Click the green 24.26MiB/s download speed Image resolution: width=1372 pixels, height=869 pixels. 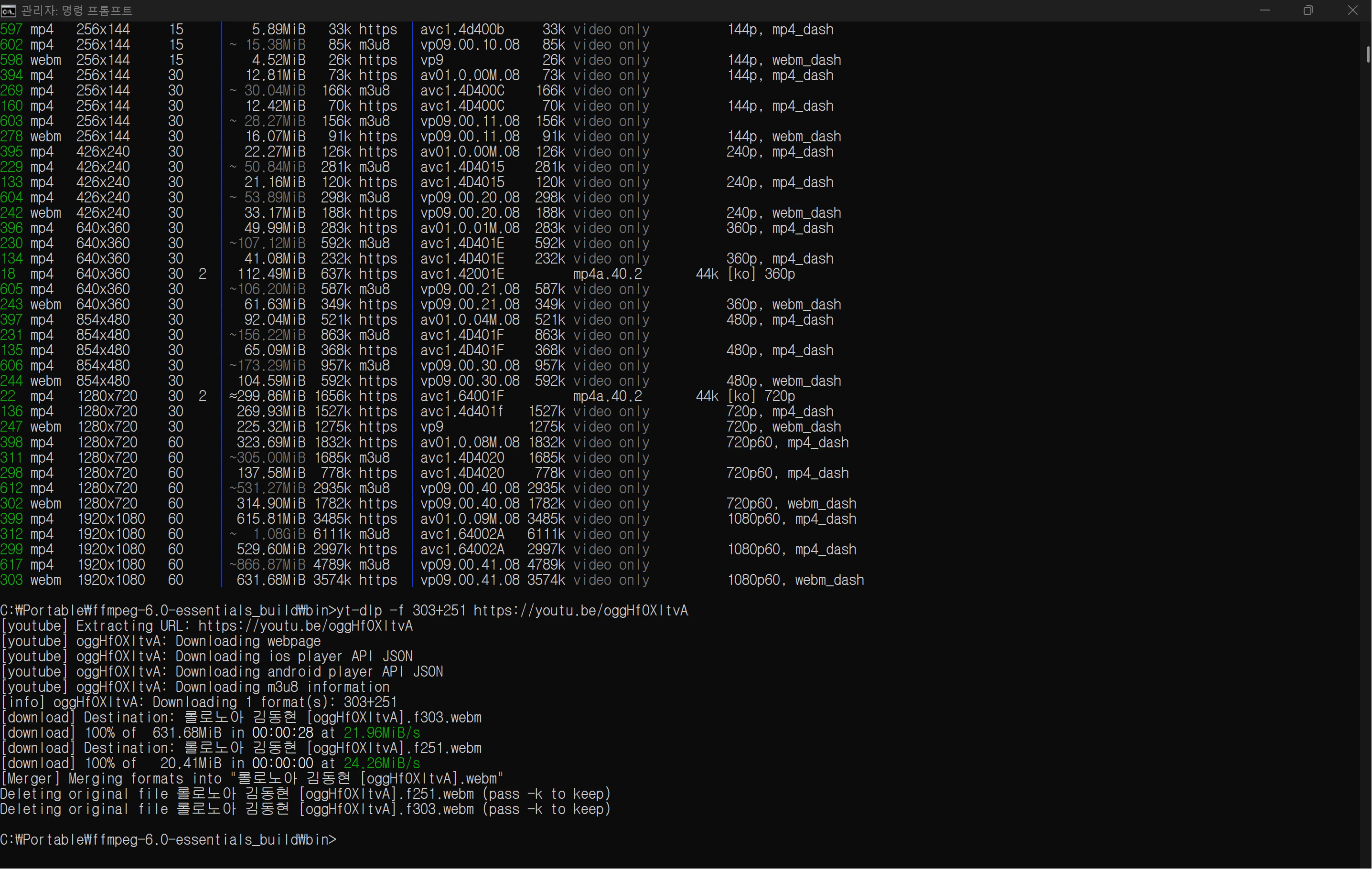(x=382, y=763)
